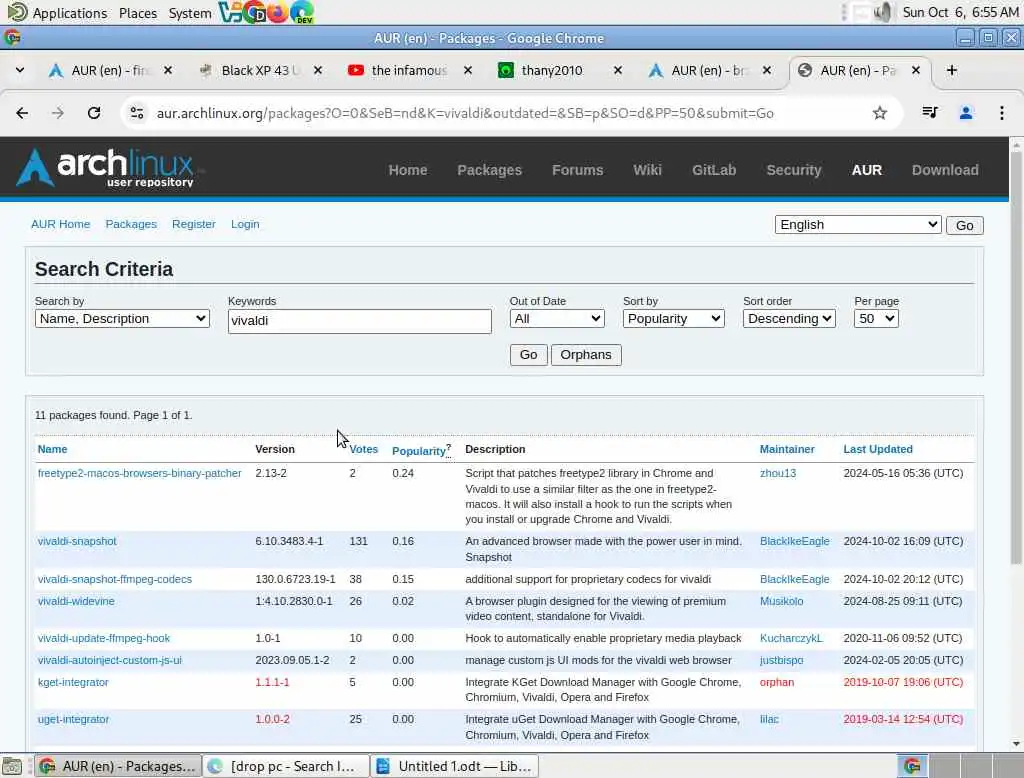
Task: Reload the page with the refresh icon
Action: pyautogui.click(x=94, y=113)
